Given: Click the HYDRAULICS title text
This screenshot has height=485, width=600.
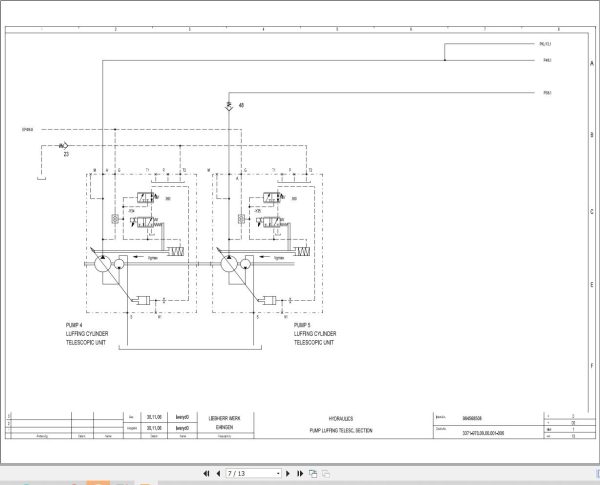Looking at the screenshot, I should point(341,419).
